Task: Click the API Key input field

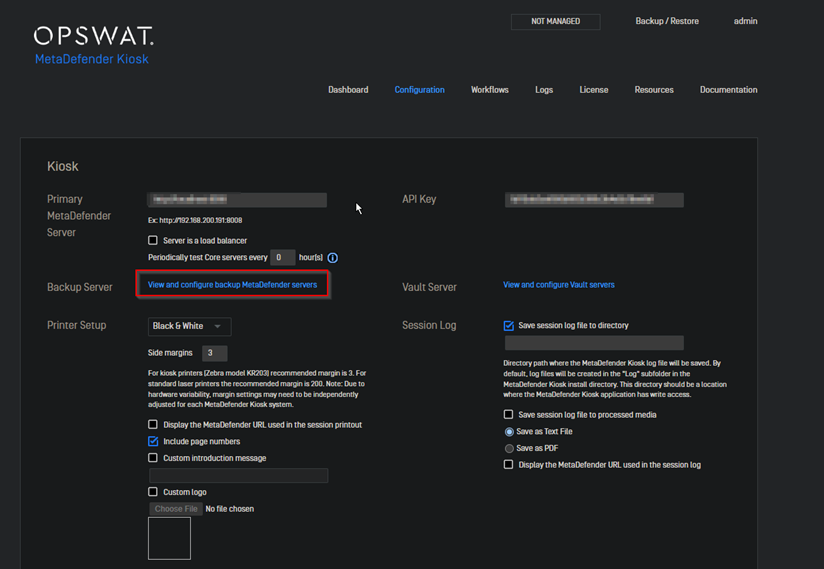Action: [x=594, y=200]
